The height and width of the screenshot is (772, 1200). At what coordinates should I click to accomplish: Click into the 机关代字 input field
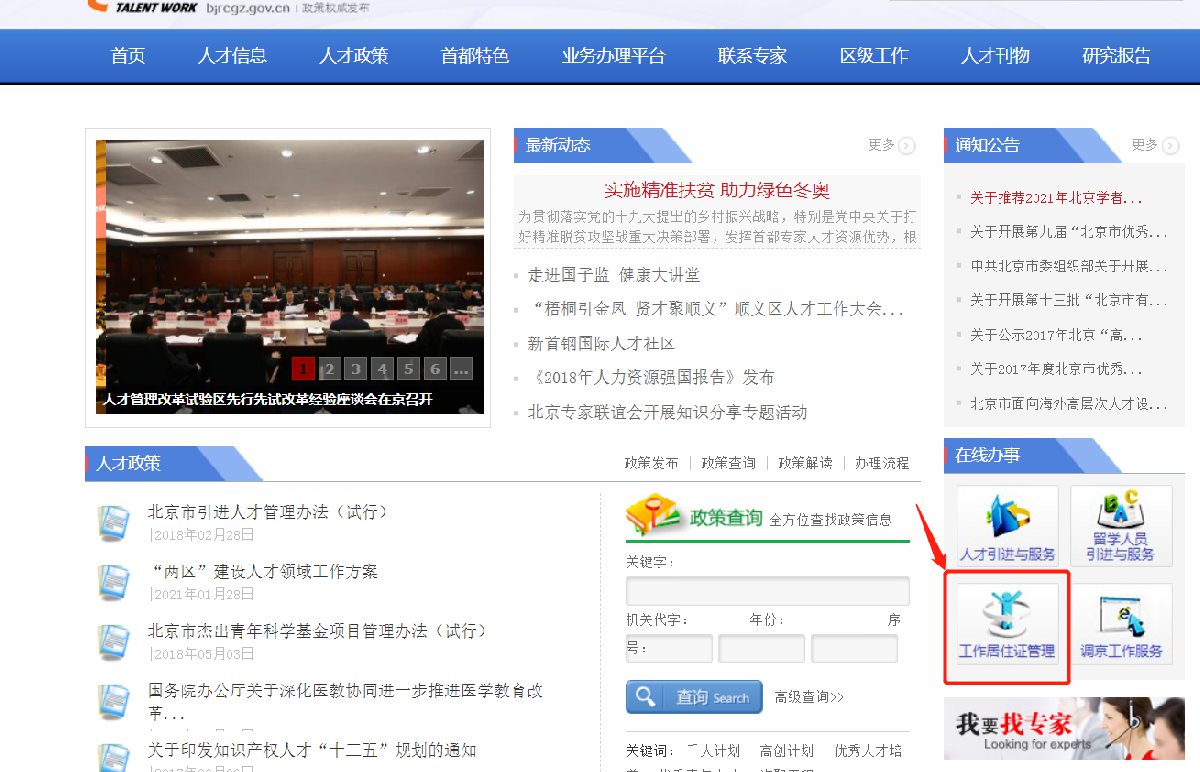point(669,648)
